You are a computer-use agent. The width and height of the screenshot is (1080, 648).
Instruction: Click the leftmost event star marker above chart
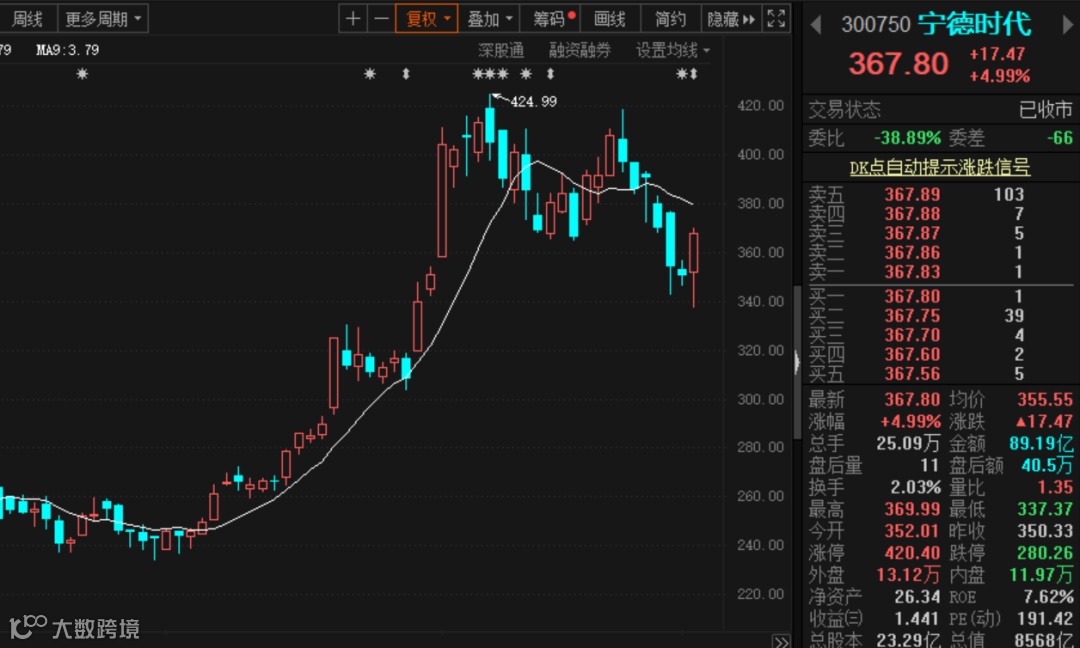pyautogui.click(x=83, y=74)
